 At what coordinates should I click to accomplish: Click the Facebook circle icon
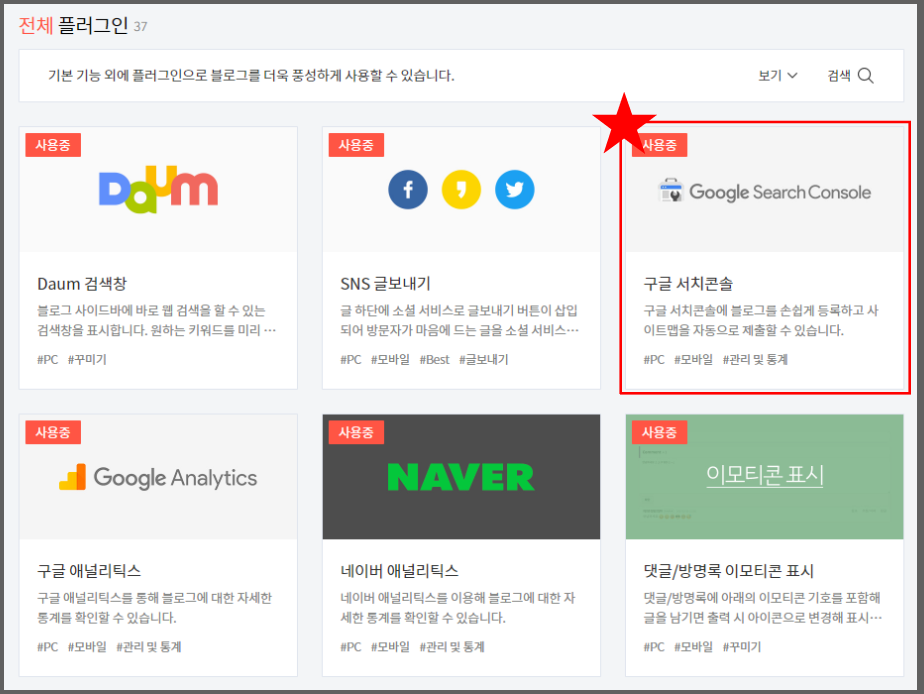click(x=408, y=190)
